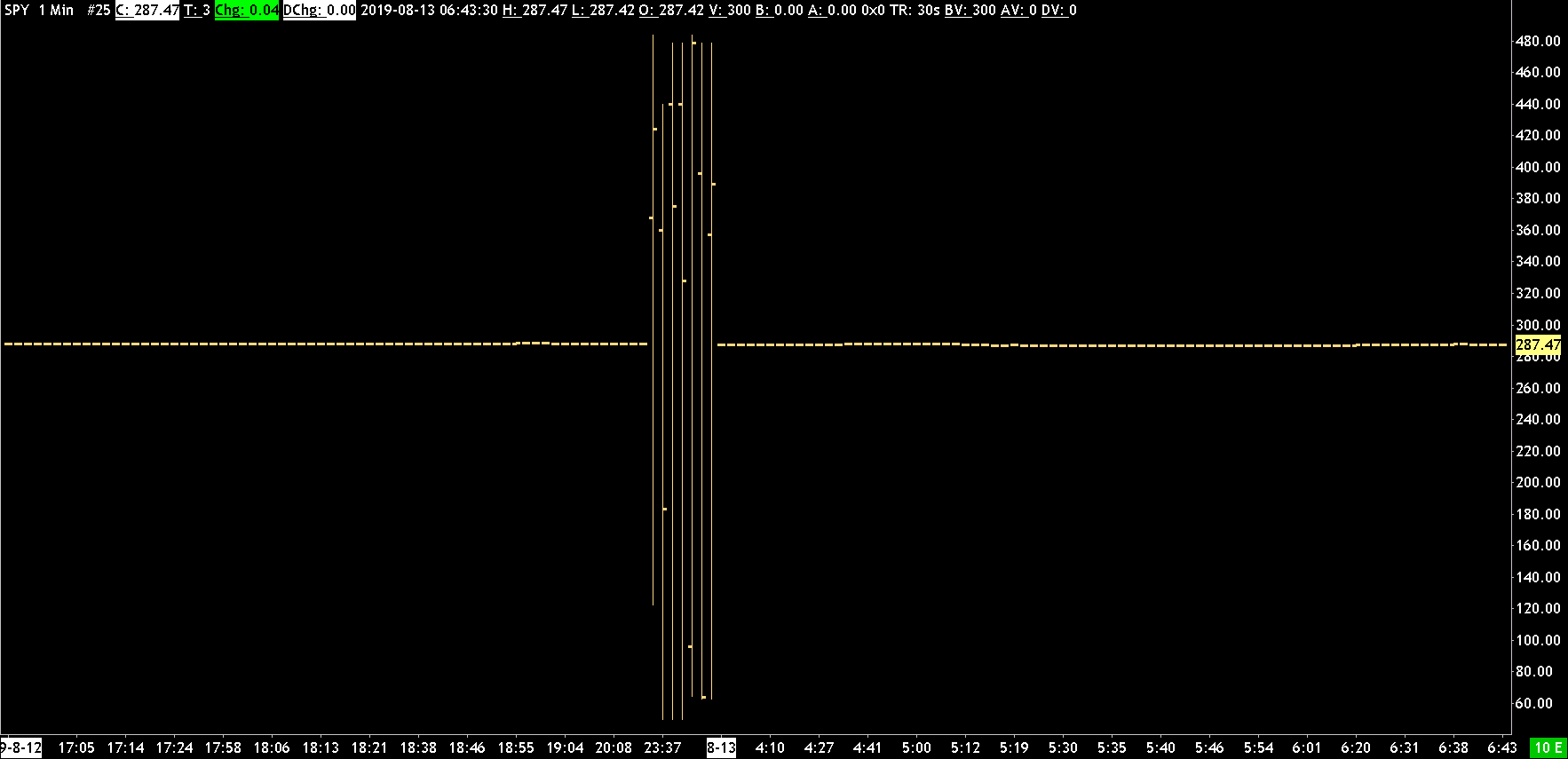
Task: Click the 480.00 price scale label
Action: [x=1538, y=41]
